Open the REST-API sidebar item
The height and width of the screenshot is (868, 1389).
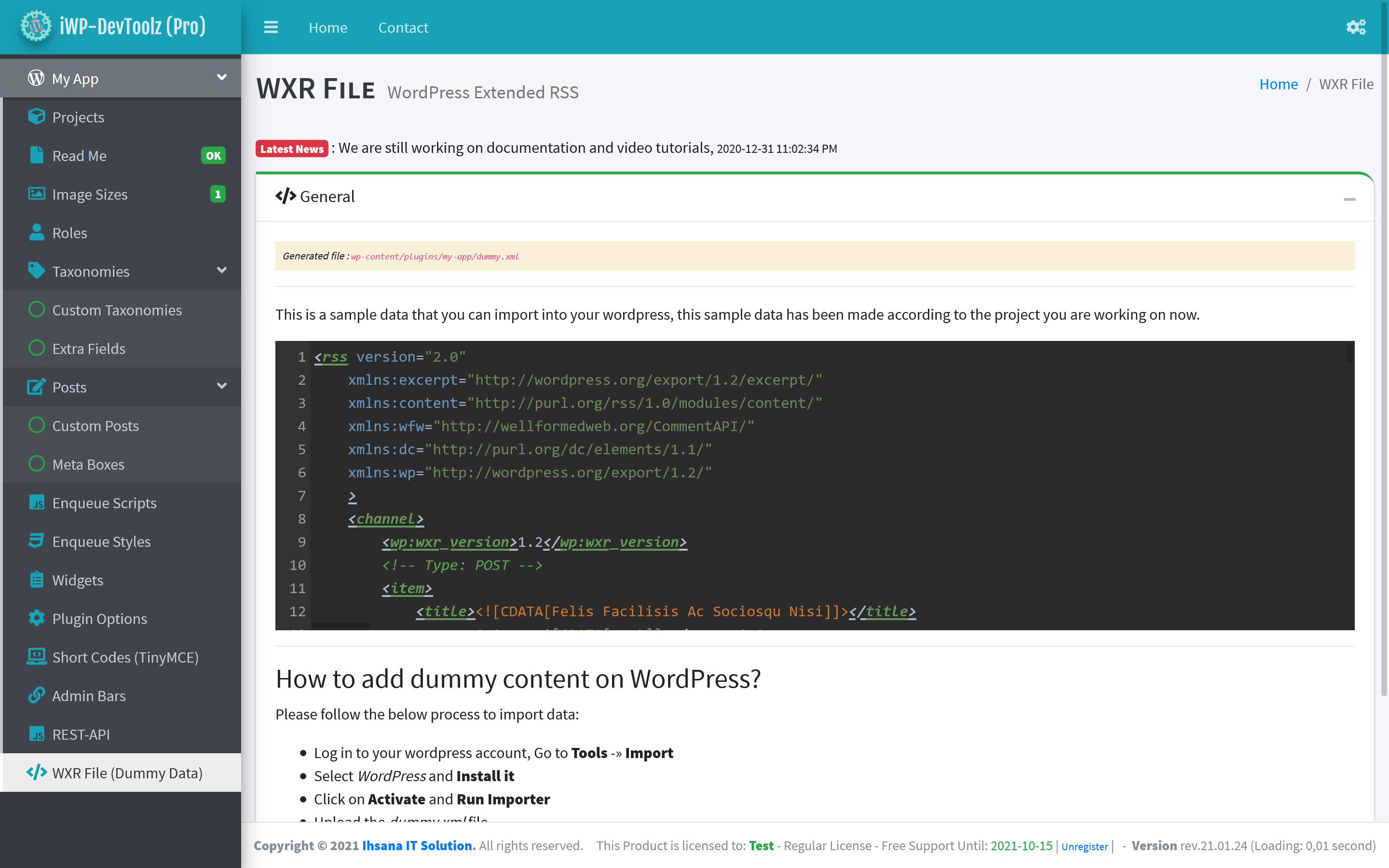point(81,734)
